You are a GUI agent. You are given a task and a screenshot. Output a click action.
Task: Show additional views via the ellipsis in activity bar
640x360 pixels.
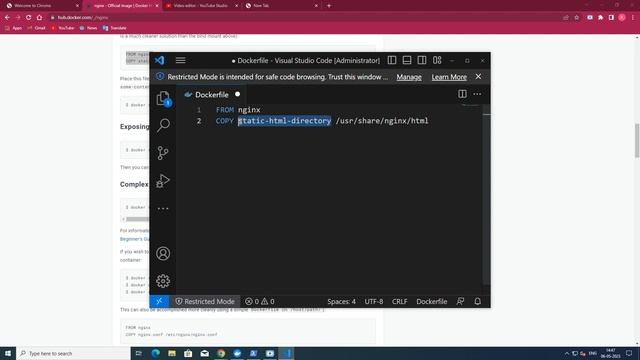[163, 209]
